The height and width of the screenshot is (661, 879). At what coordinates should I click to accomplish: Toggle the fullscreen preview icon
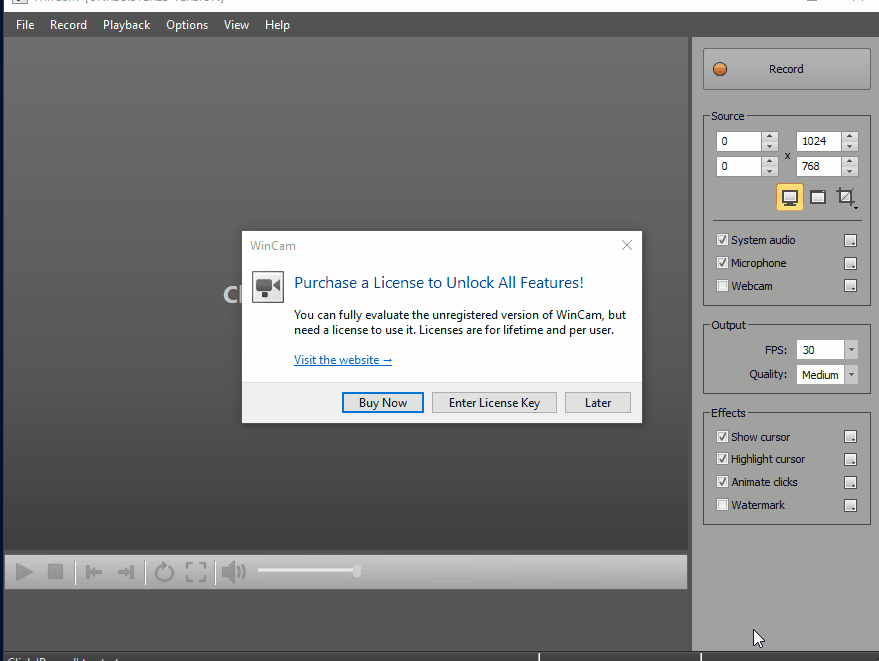pyautogui.click(x=196, y=572)
